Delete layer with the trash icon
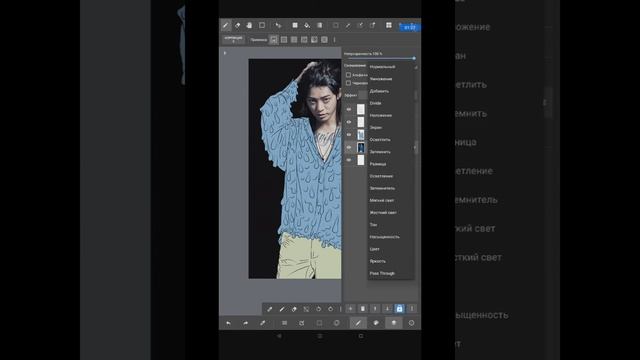 coord(362,309)
